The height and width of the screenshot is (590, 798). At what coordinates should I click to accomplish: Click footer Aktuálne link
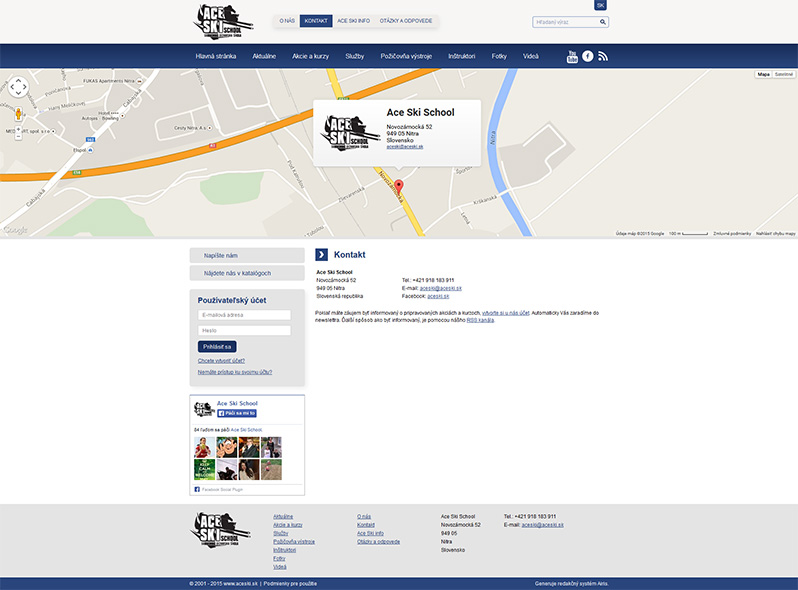[x=283, y=517]
